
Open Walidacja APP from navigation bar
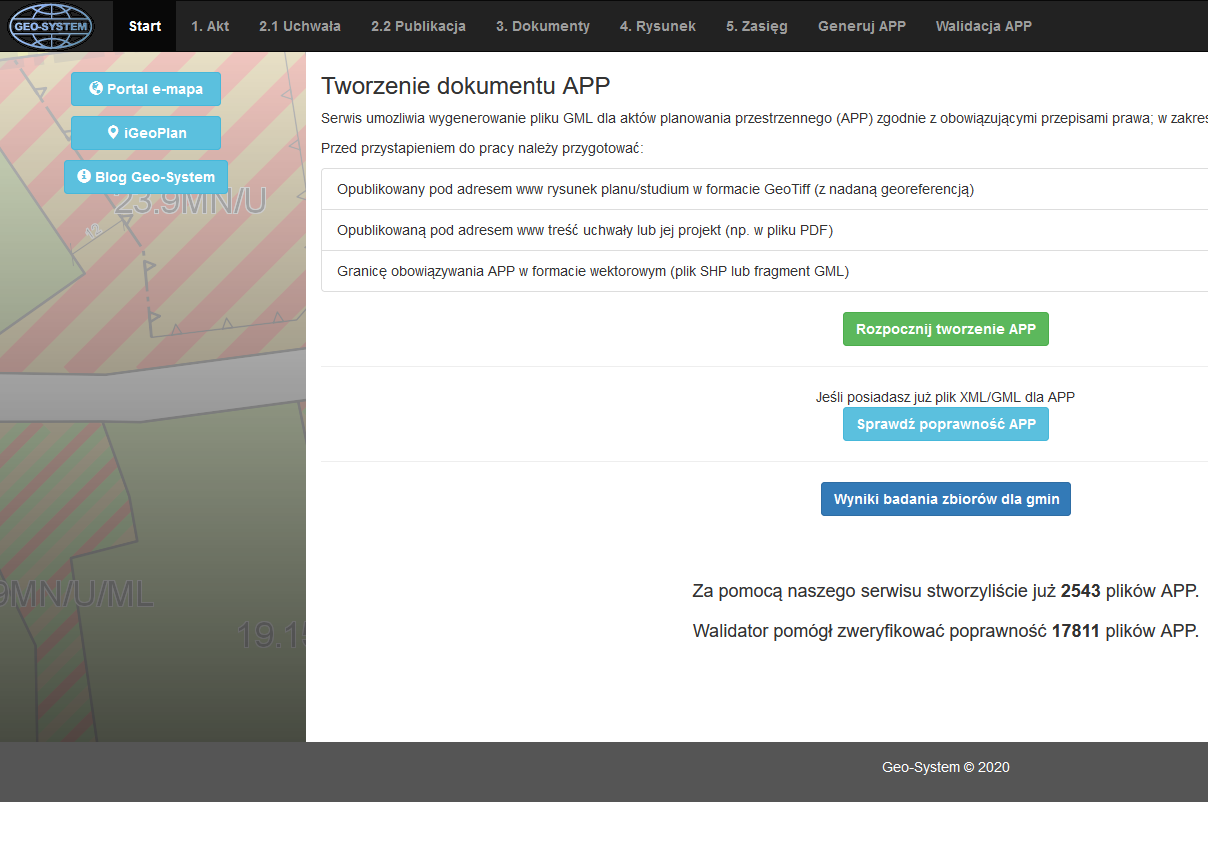[983, 26]
